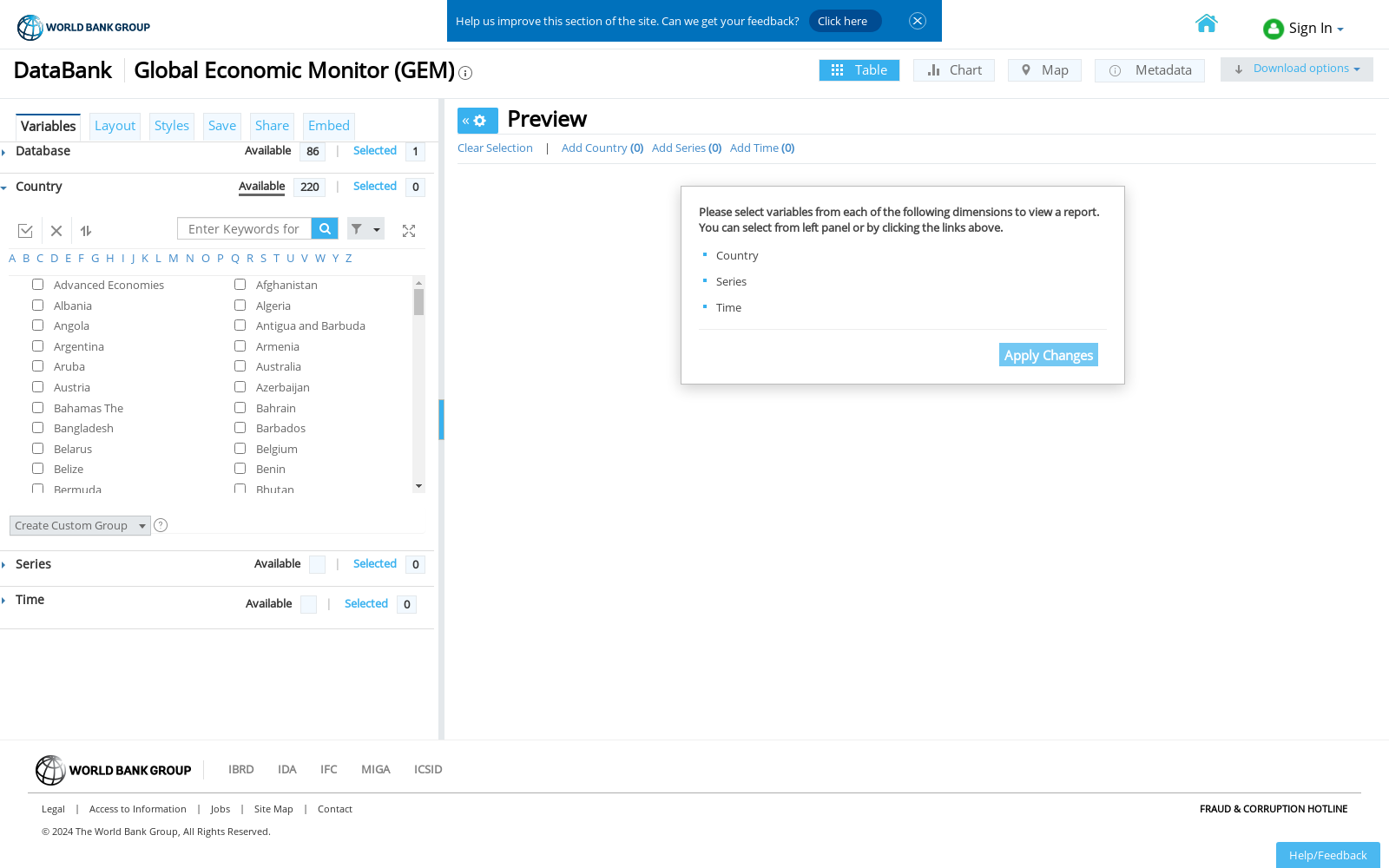Click Clear Selection link
The width and height of the screenshot is (1389, 868).
495,148
